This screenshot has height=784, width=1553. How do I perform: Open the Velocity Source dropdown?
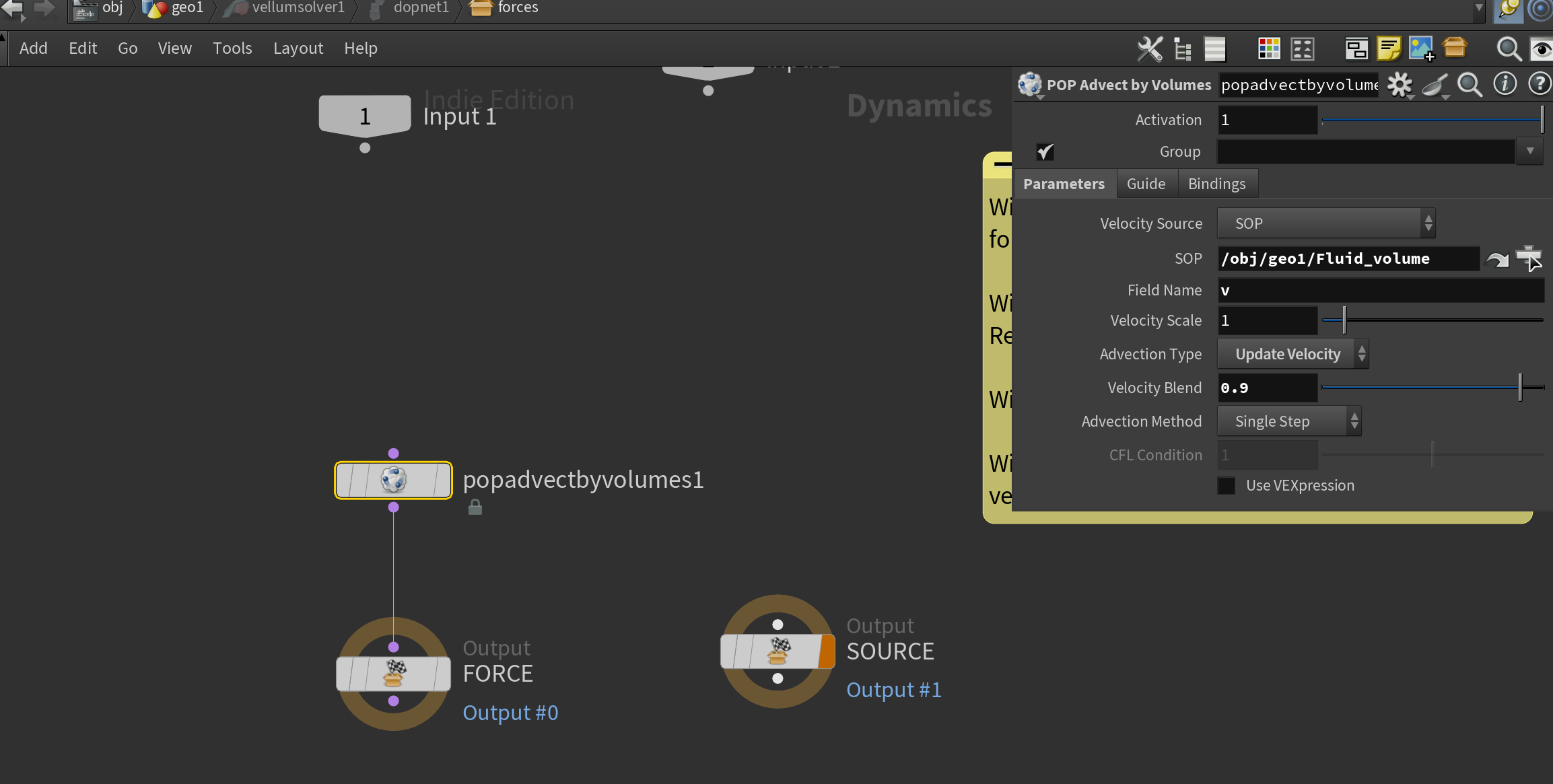coord(1325,223)
